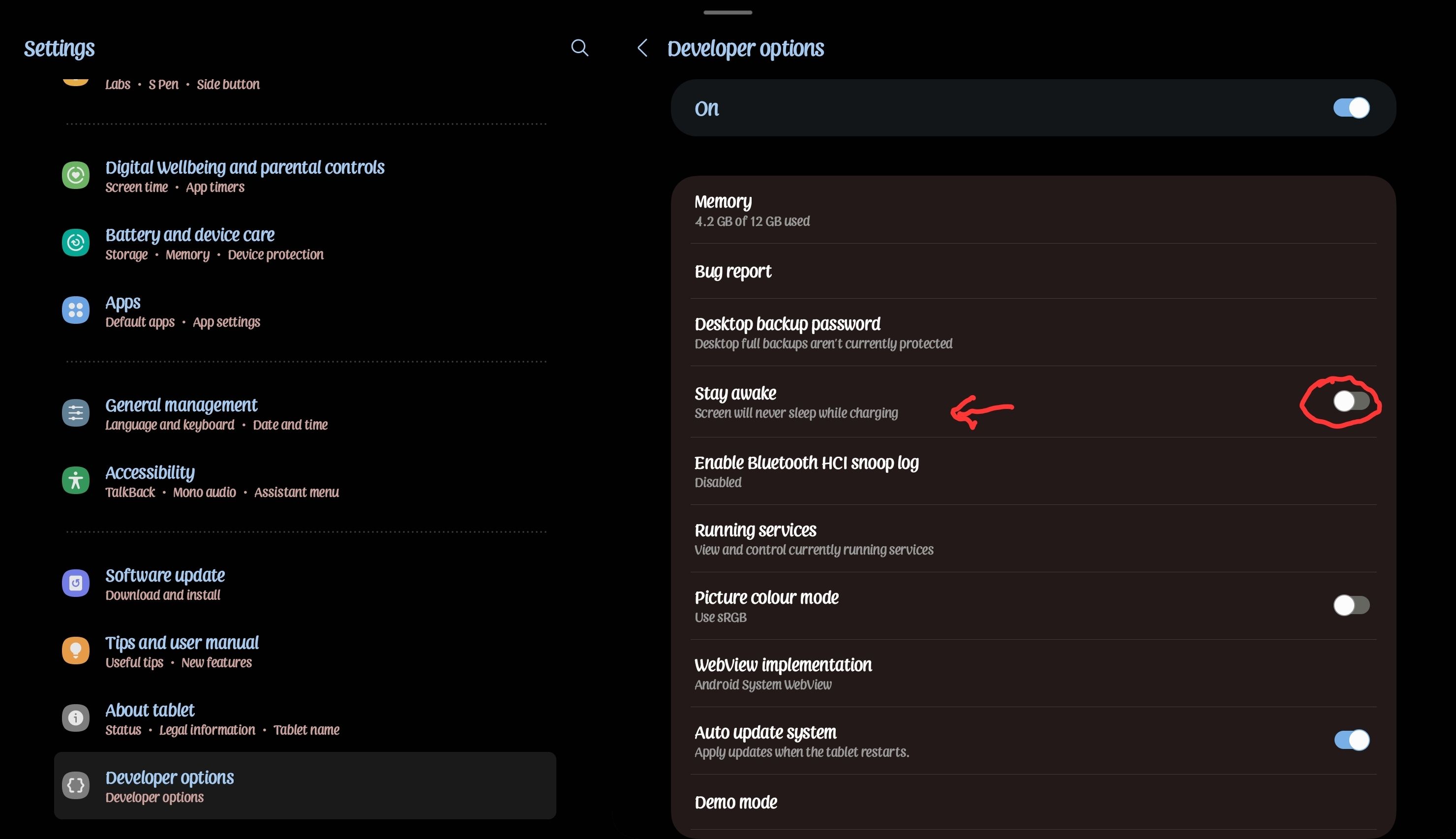This screenshot has height=839, width=1456.
Task: Click the General management sliders icon
Action: click(75, 412)
